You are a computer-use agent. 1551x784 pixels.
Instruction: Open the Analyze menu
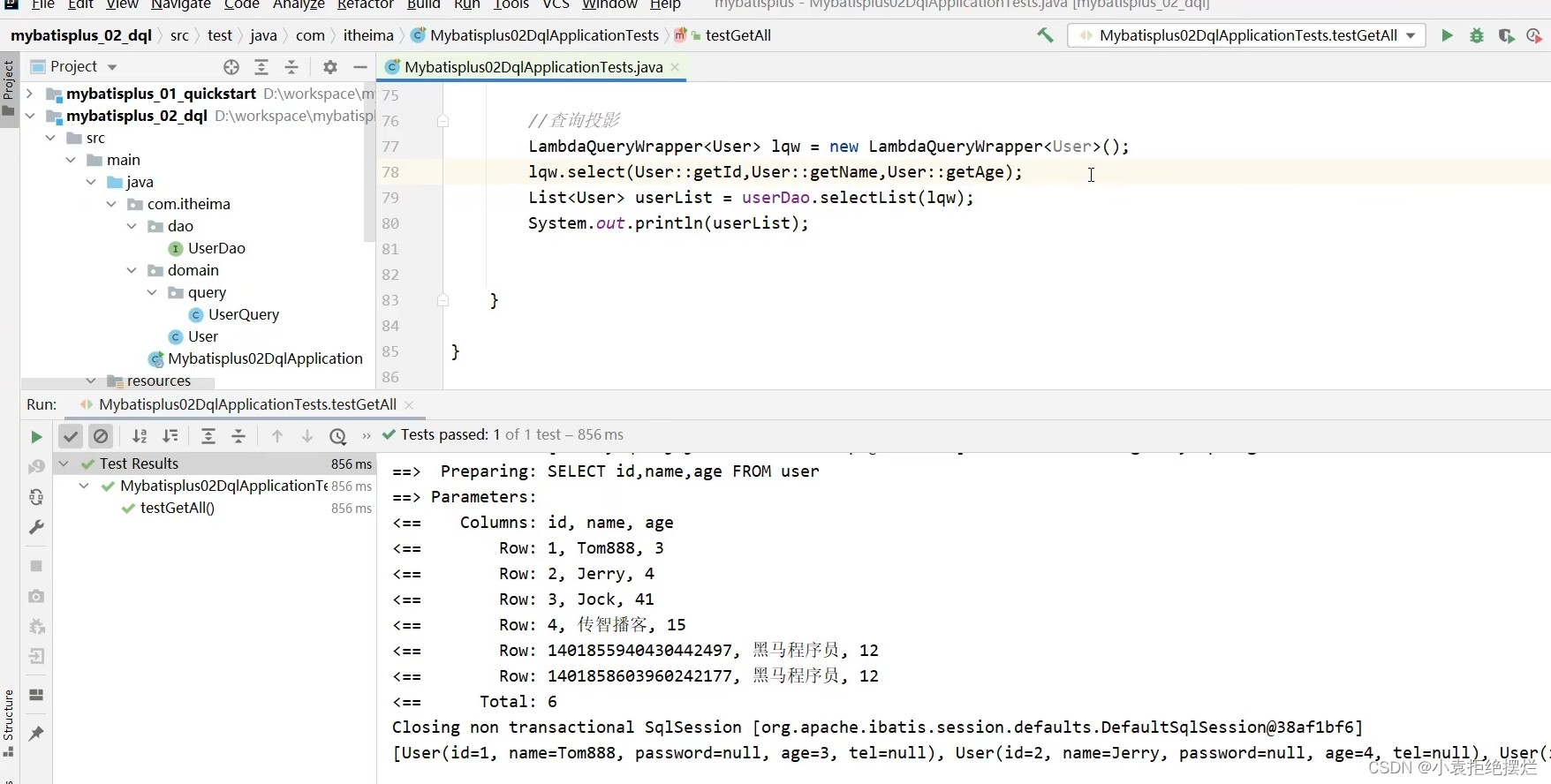click(299, 4)
